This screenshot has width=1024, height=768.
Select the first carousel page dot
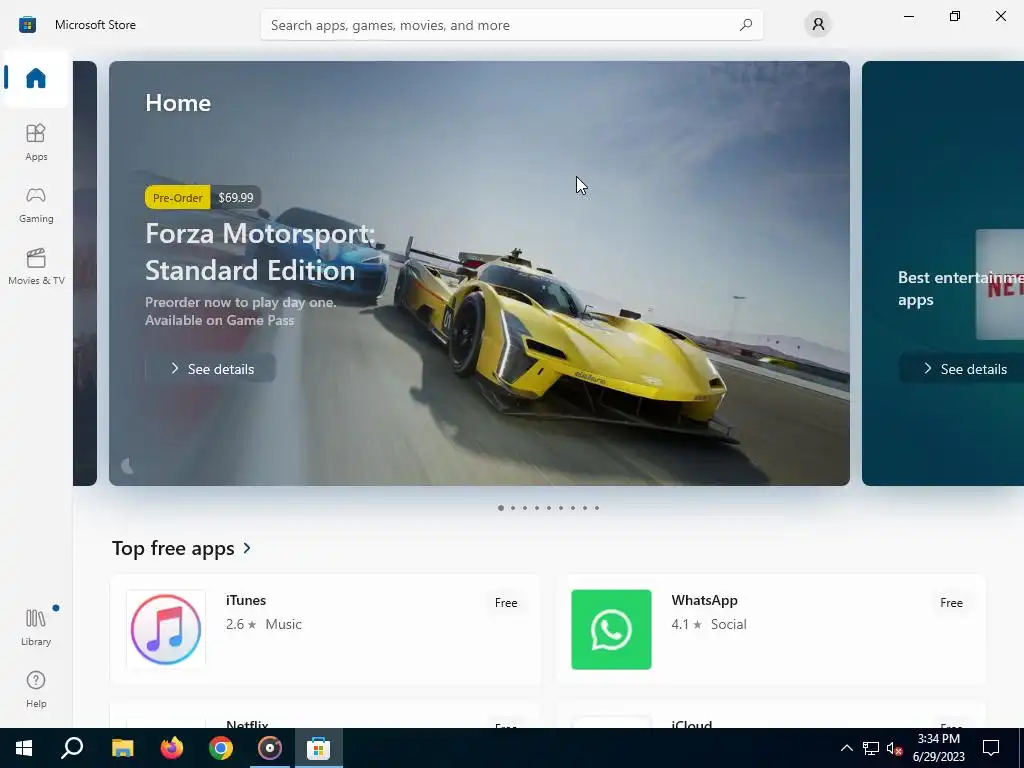point(501,507)
